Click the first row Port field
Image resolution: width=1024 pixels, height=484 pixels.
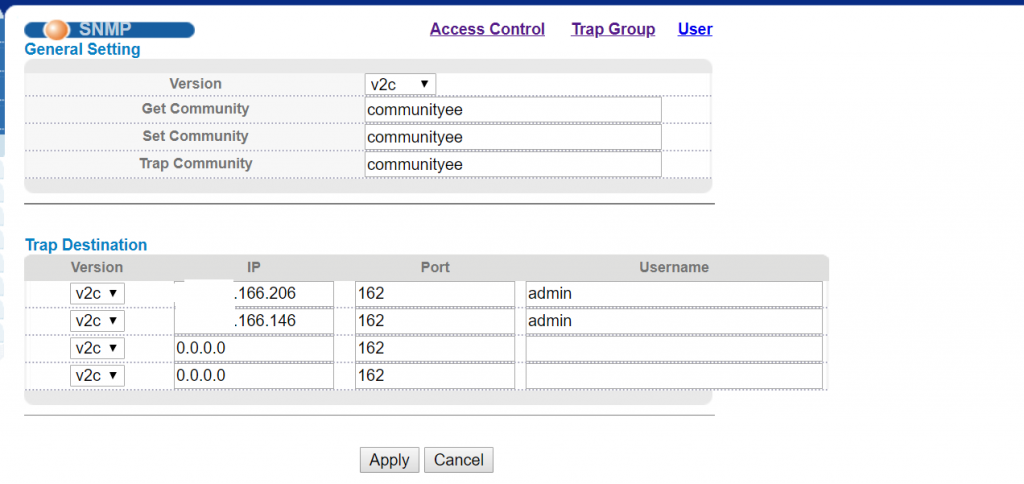pos(434,293)
